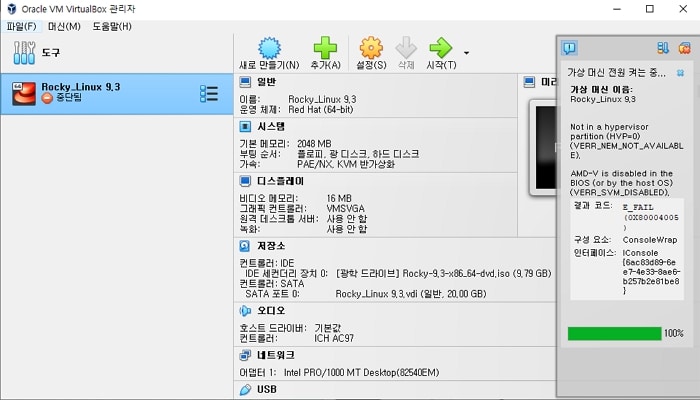Open the USB section header link
Screen dimensions: 700x400
(267, 389)
